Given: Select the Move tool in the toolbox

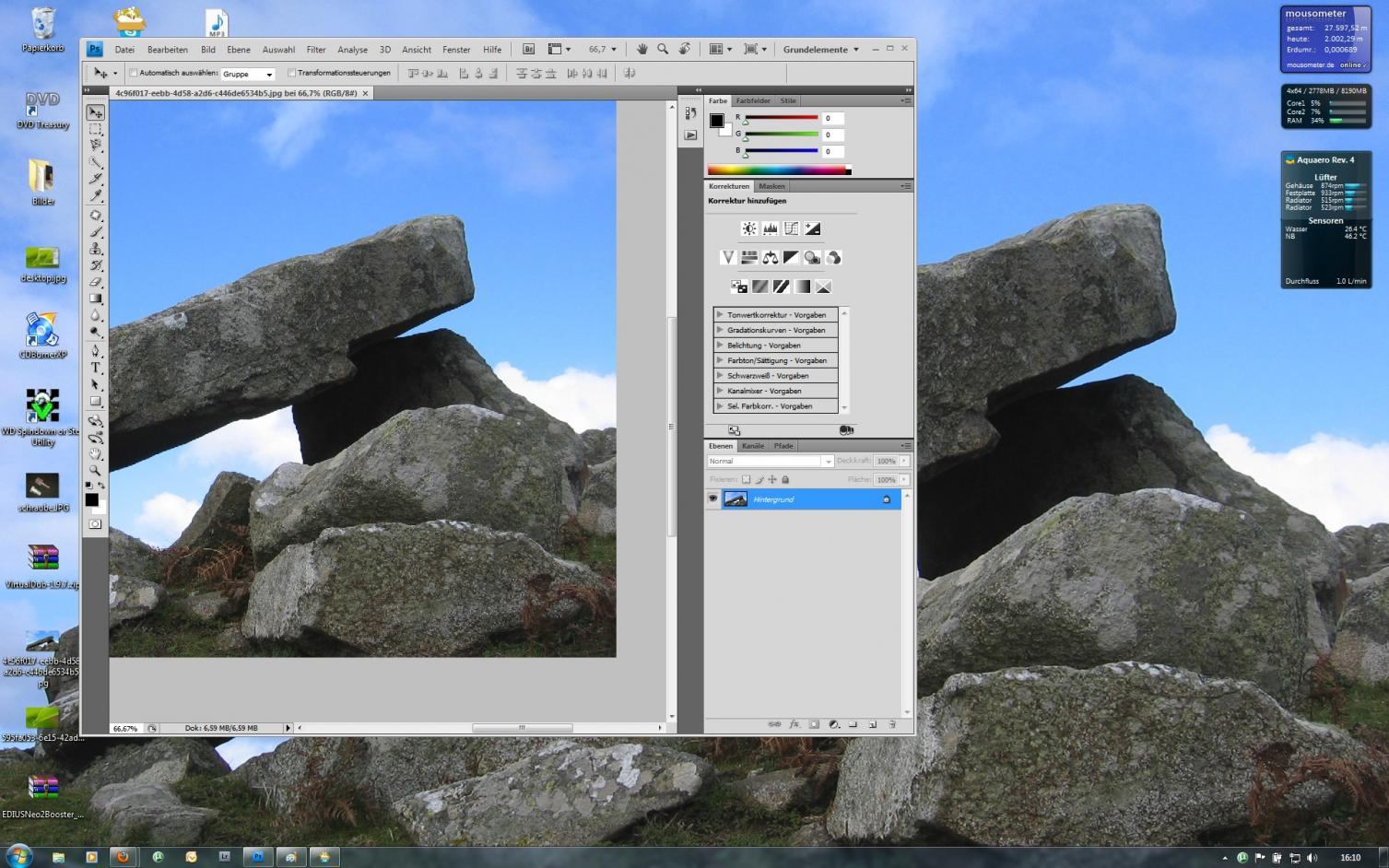Looking at the screenshot, I should (x=96, y=112).
